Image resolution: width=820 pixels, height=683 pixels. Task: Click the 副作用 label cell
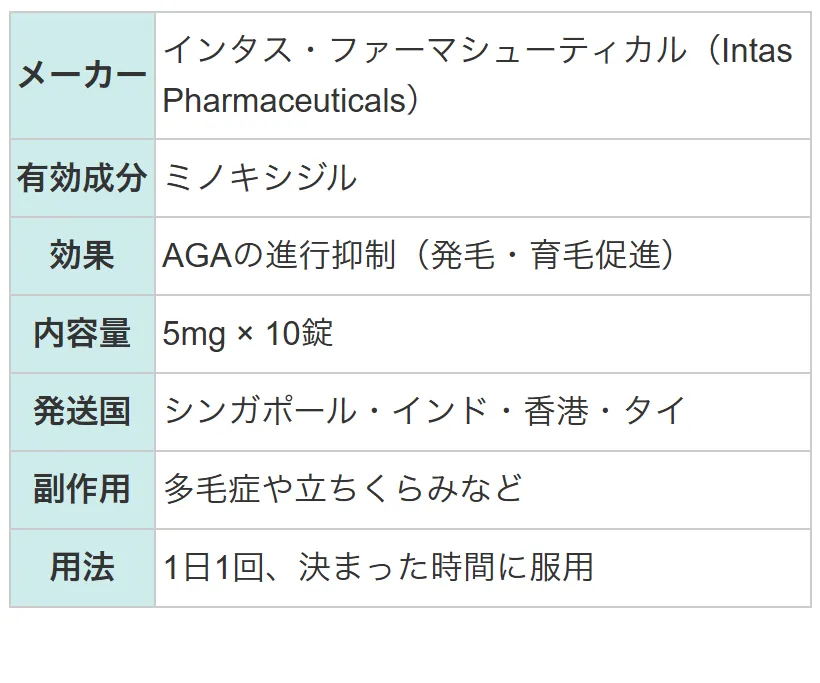[x=83, y=490]
